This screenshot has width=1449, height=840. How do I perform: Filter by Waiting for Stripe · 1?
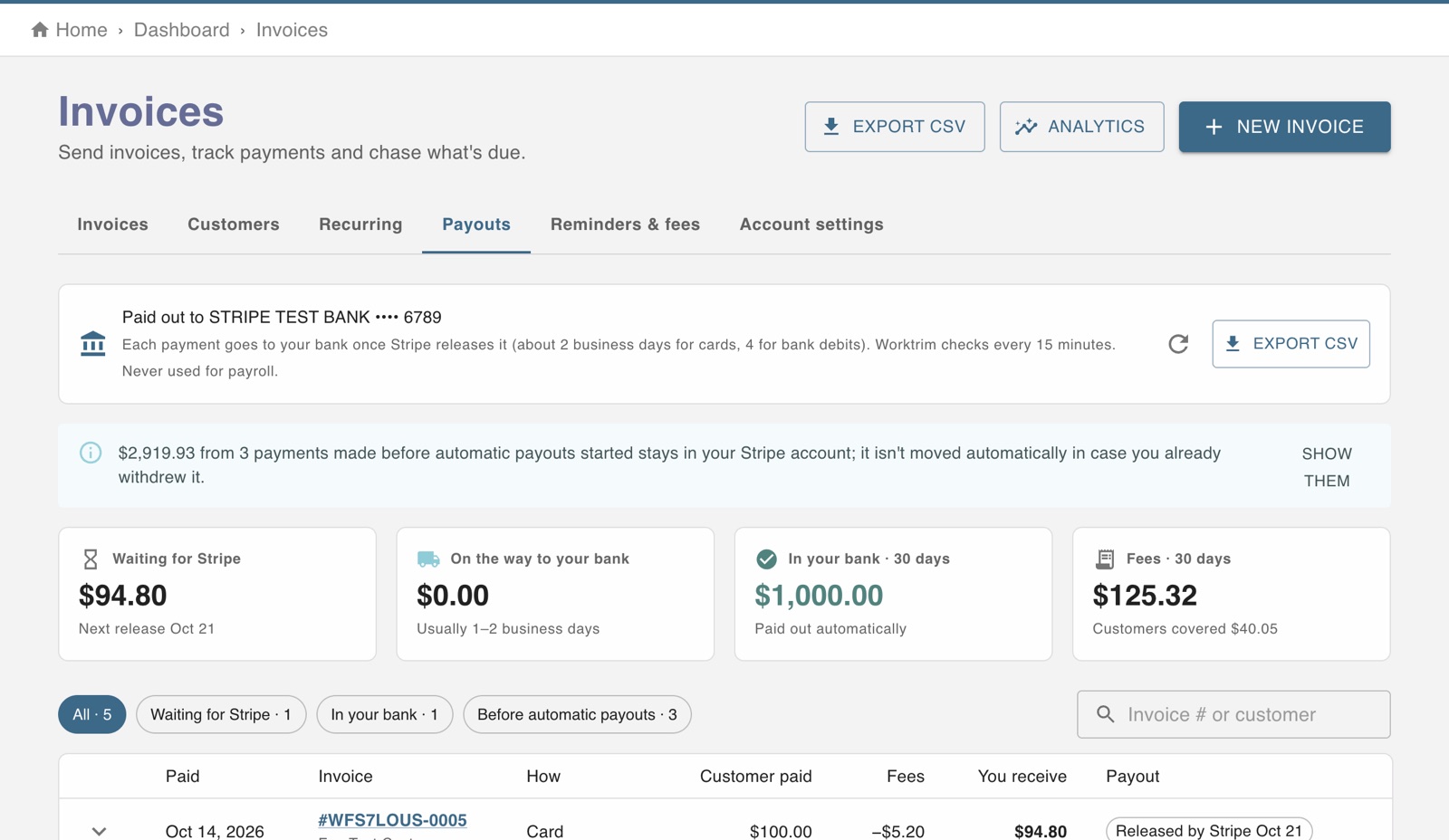[x=221, y=714]
